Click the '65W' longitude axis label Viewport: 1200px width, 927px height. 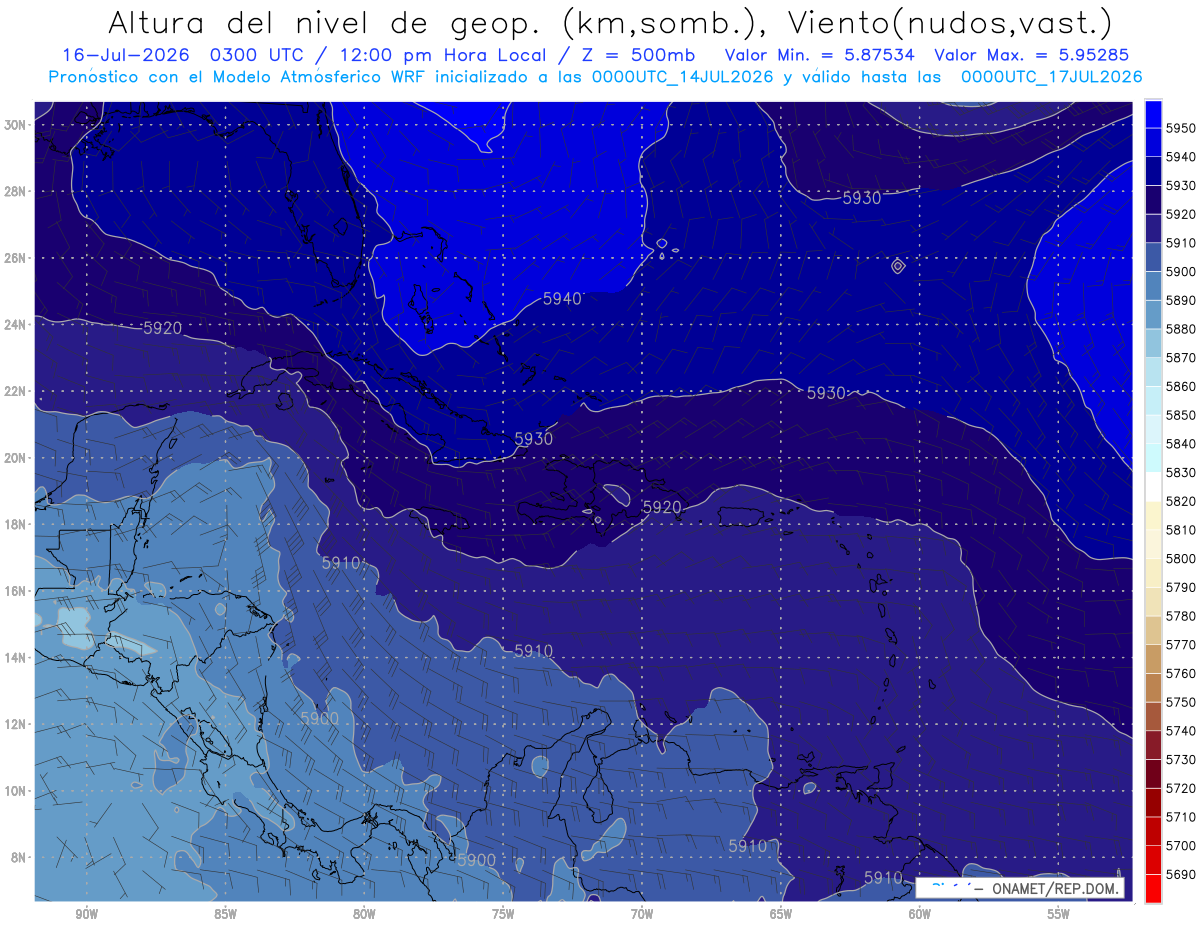pyautogui.click(x=781, y=914)
